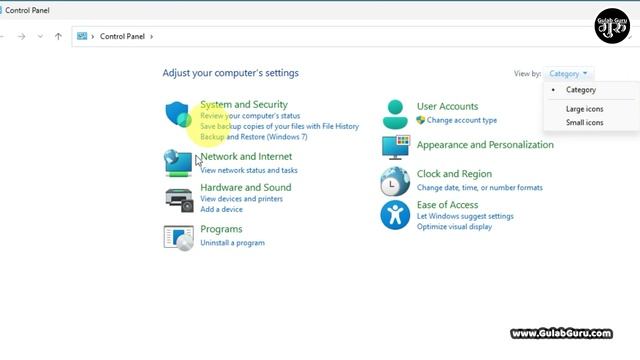
Task: Click the Network and Internet globe icon
Action: 178,163
